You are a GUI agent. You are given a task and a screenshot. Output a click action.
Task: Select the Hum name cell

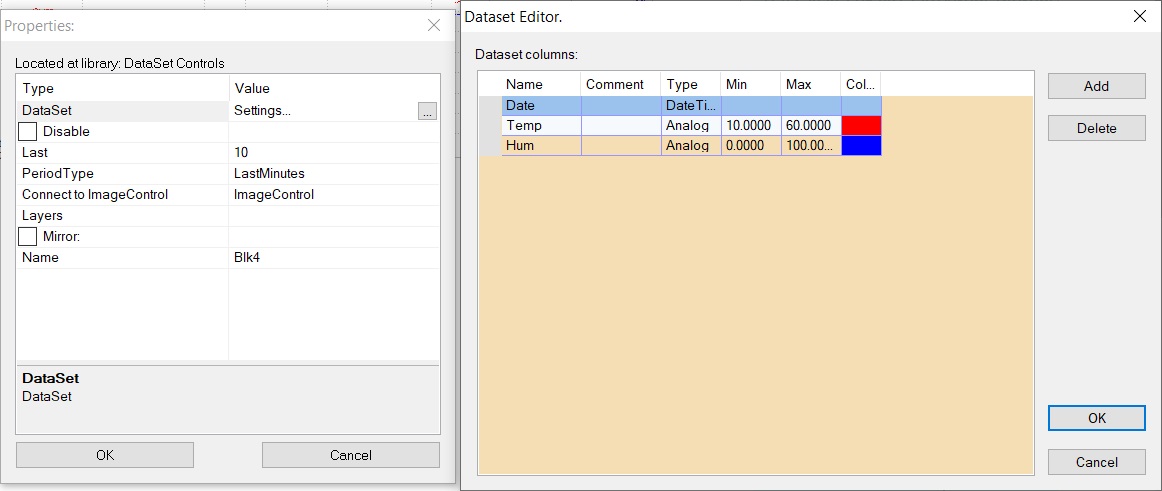[x=541, y=146]
